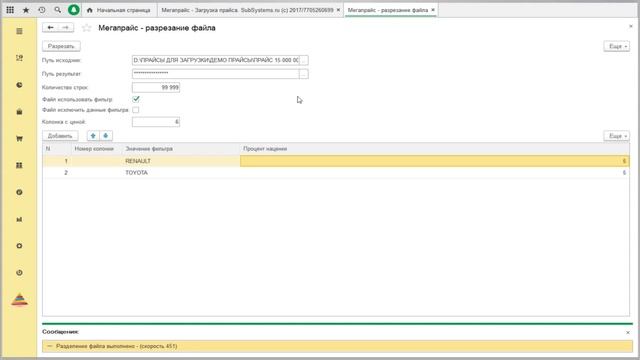Click the Номер колонки column header
This screenshot has width=640, height=360.
[97, 149]
